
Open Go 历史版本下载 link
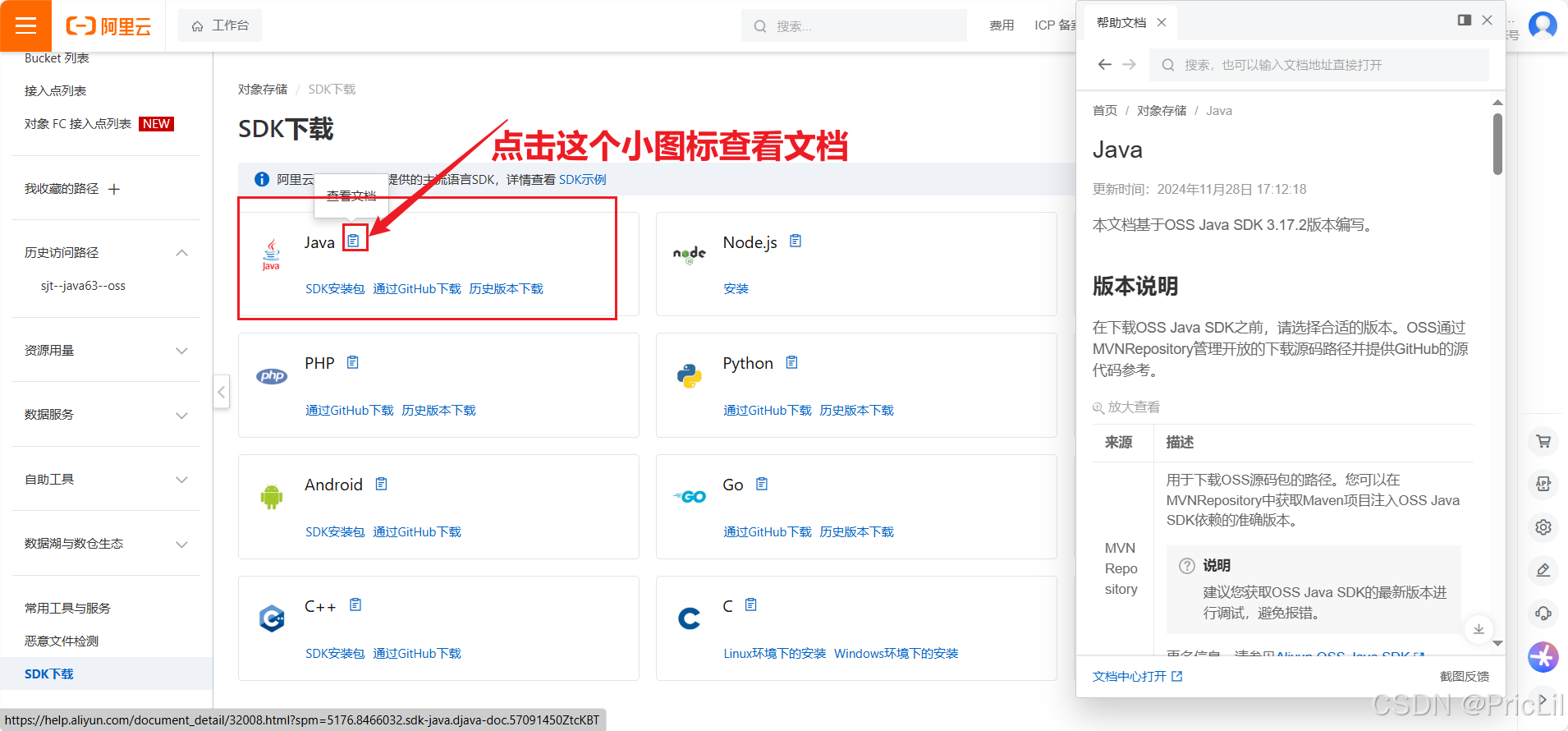click(x=857, y=532)
